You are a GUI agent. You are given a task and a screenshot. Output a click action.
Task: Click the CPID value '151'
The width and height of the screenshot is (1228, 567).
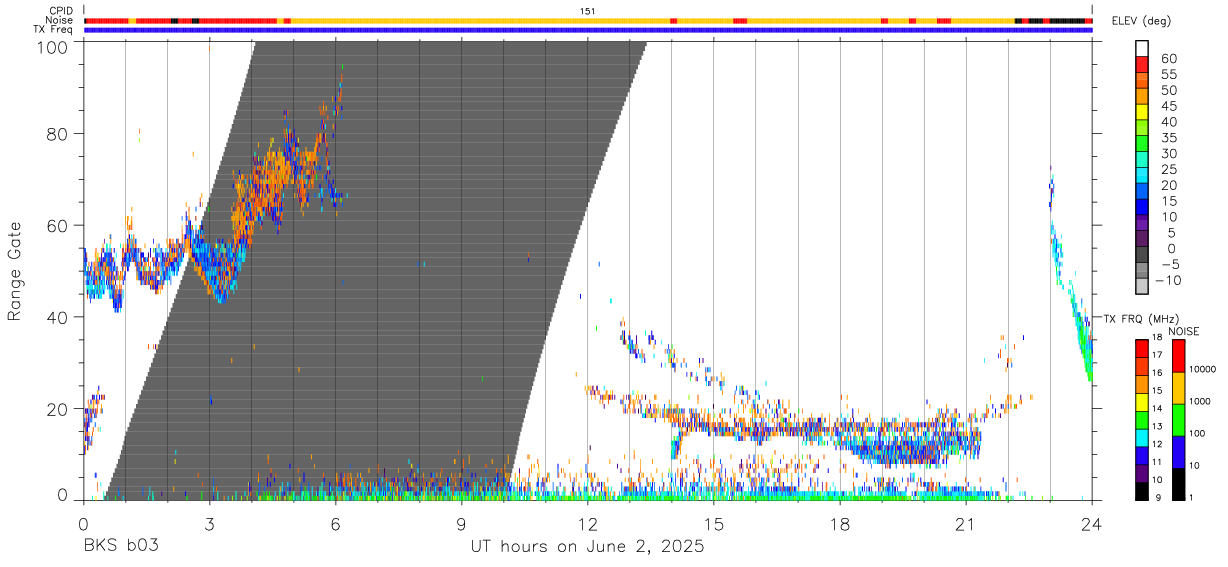point(588,11)
